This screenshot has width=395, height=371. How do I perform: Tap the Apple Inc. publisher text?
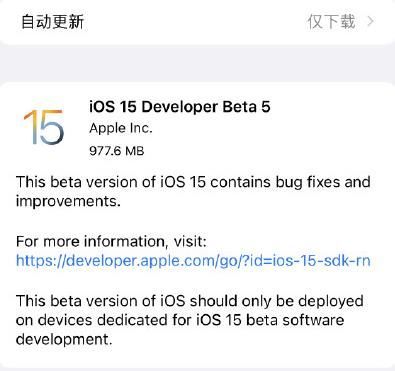pos(121,128)
